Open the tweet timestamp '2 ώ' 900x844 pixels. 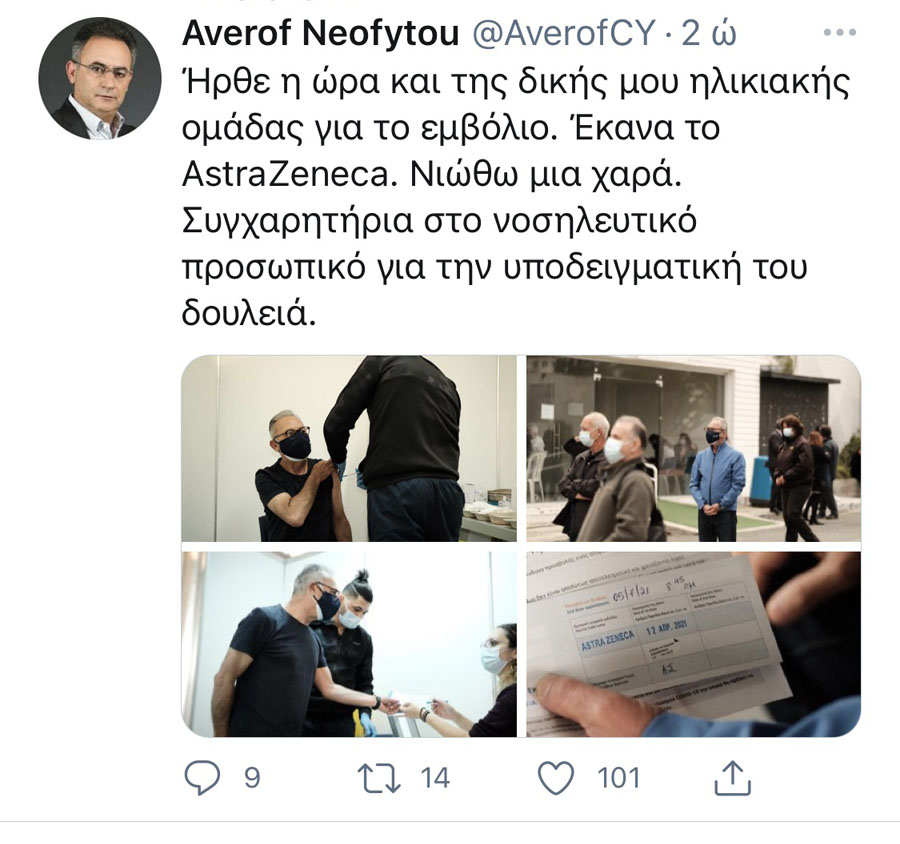pos(709,33)
